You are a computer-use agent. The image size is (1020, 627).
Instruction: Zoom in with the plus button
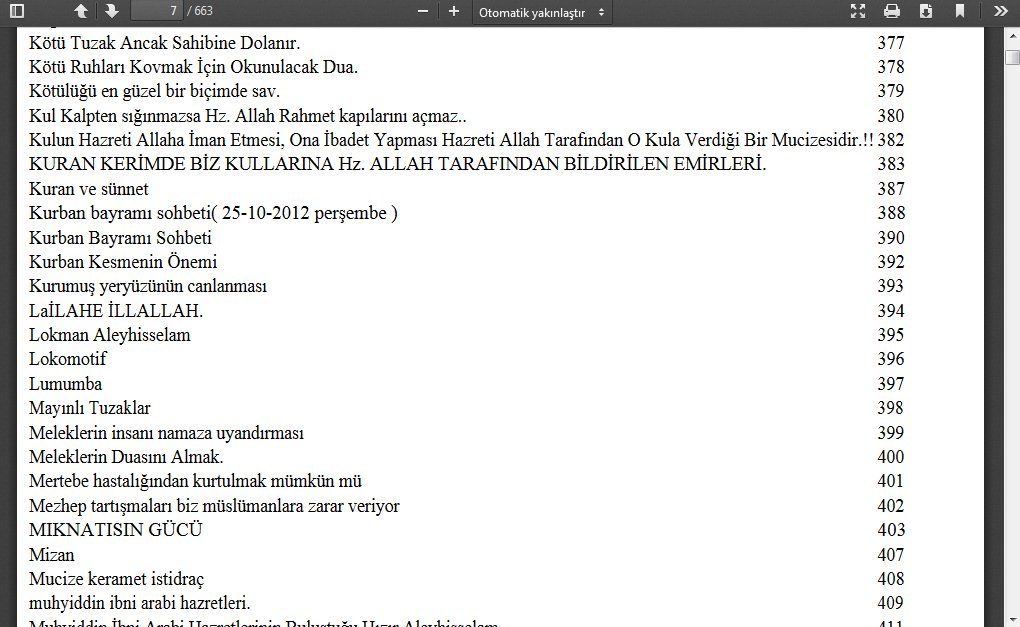tap(454, 11)
